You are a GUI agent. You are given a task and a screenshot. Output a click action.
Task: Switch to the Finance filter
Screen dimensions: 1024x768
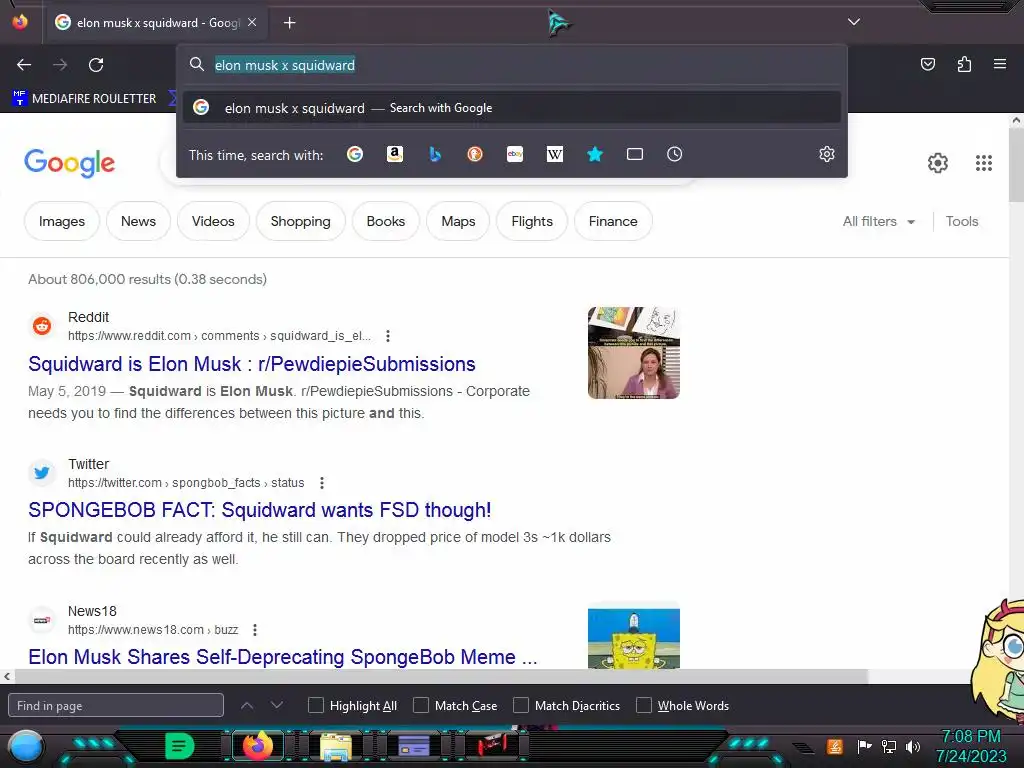point(613,221)
